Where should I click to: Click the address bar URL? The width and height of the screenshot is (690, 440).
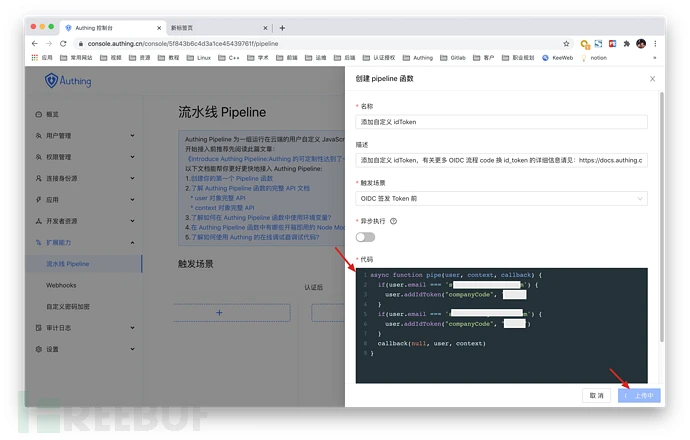click(x=183, y=44)
